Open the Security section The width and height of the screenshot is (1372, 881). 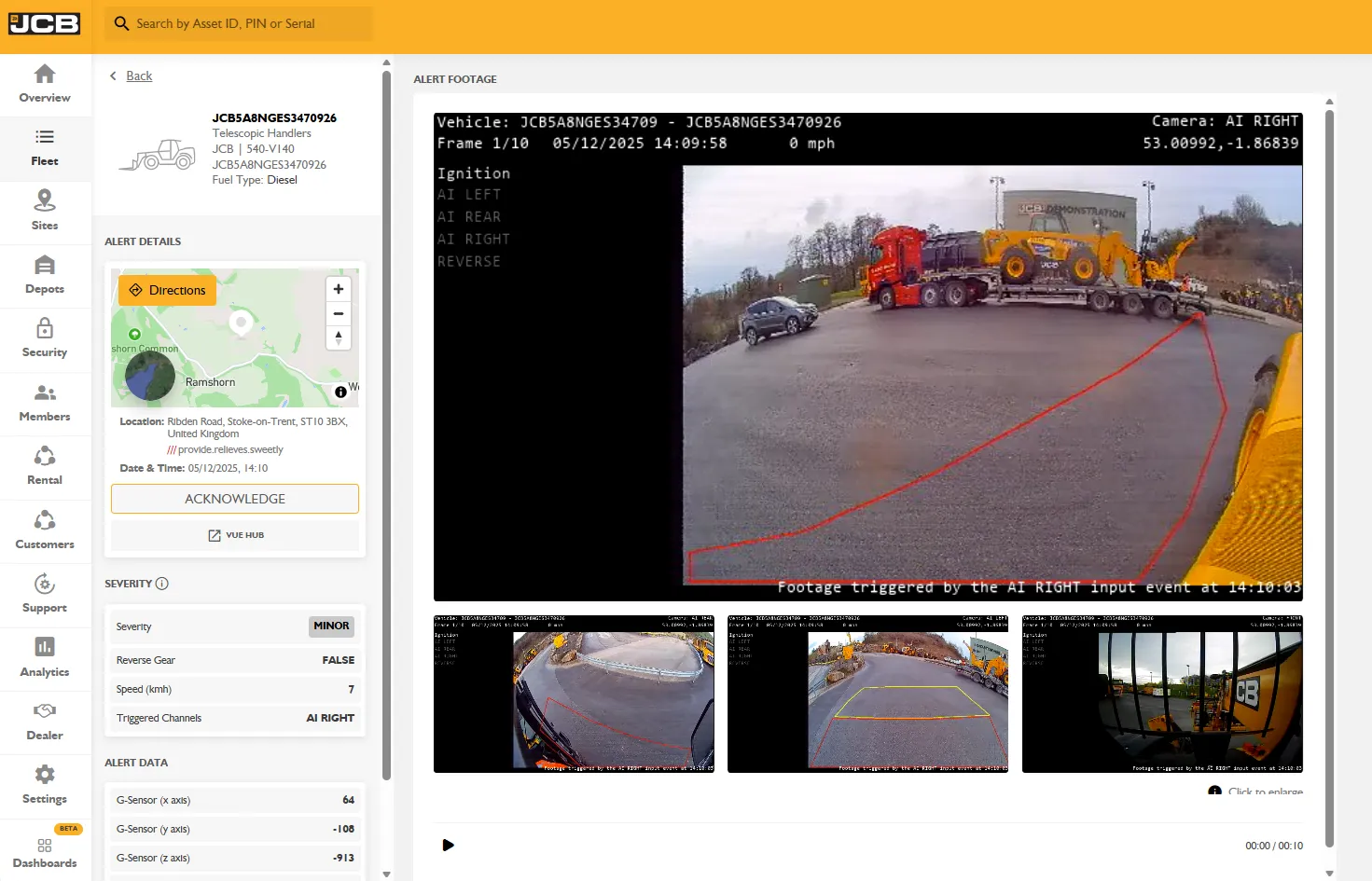[45, 339]
